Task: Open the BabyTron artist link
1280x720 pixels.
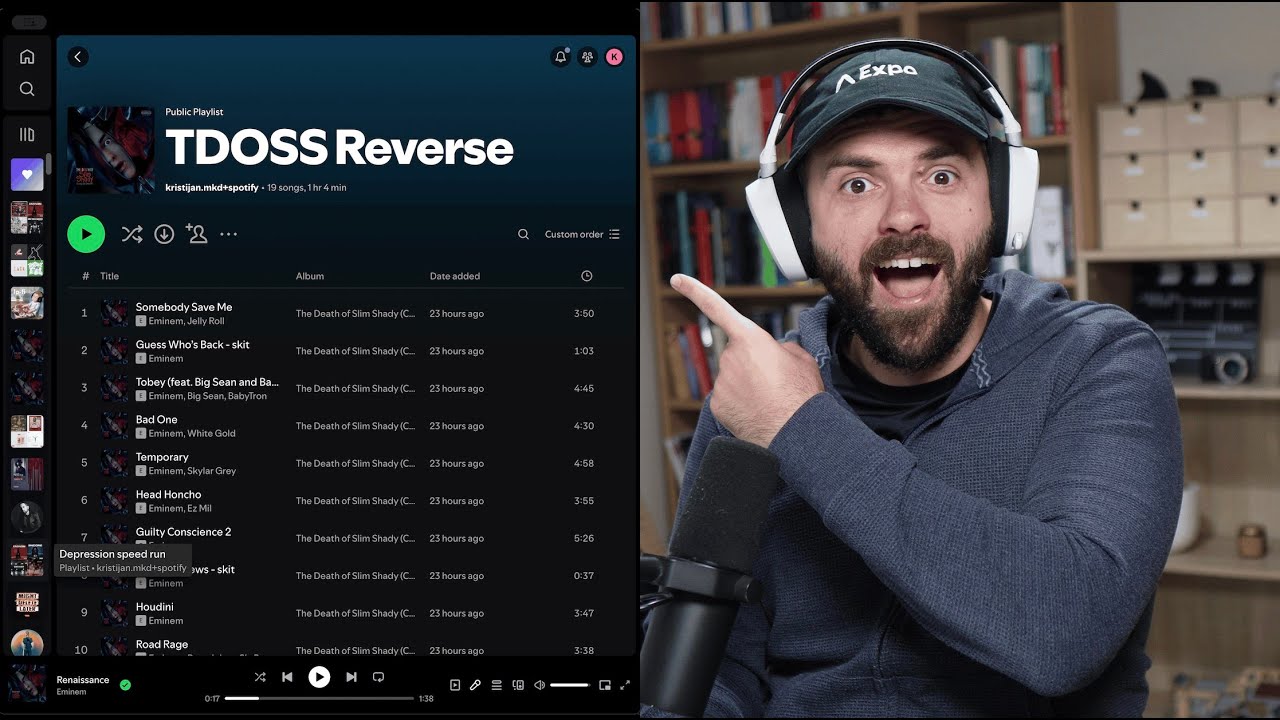Action: [247, 396]
